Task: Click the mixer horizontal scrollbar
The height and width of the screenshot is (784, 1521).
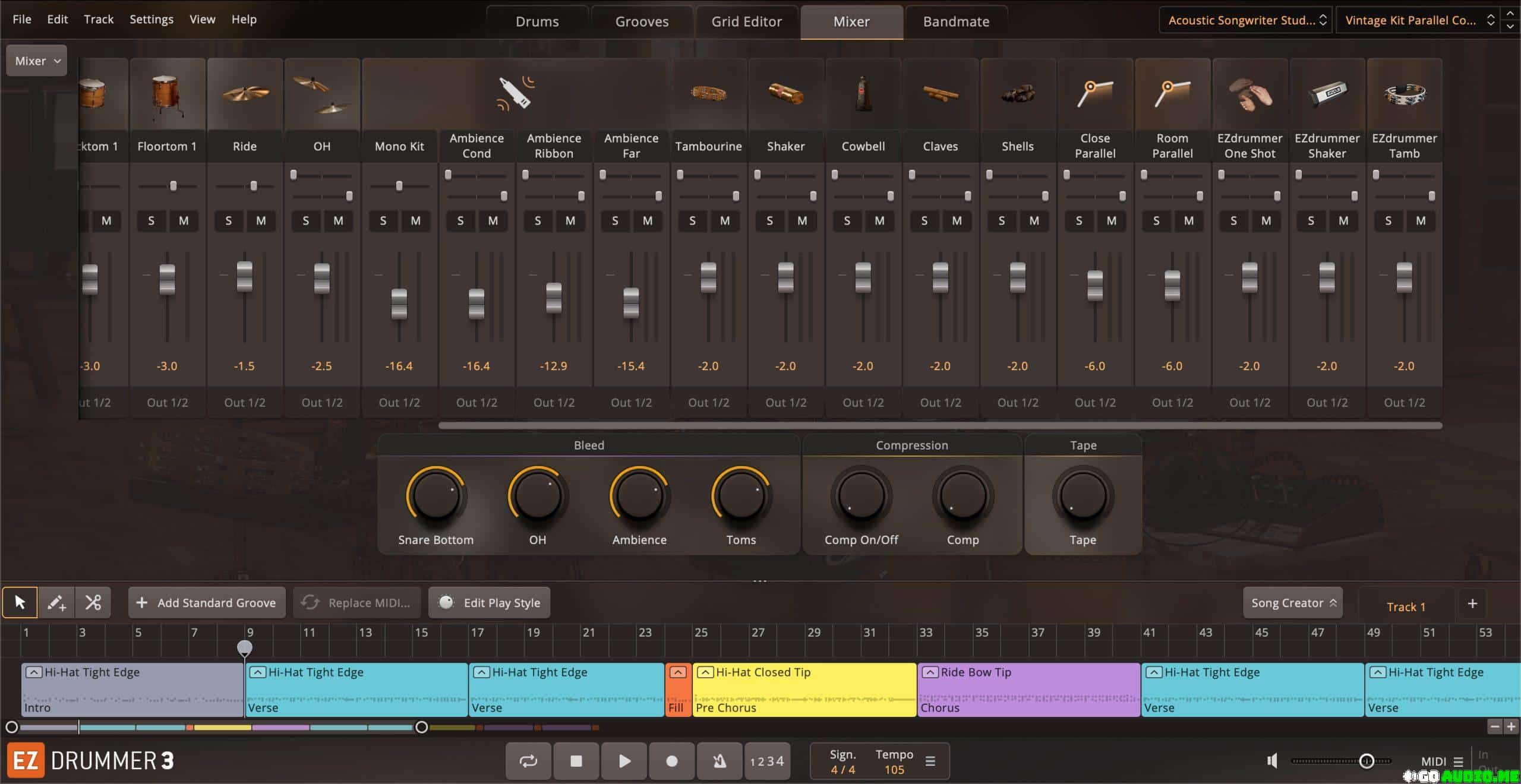Action: [940, 425]
